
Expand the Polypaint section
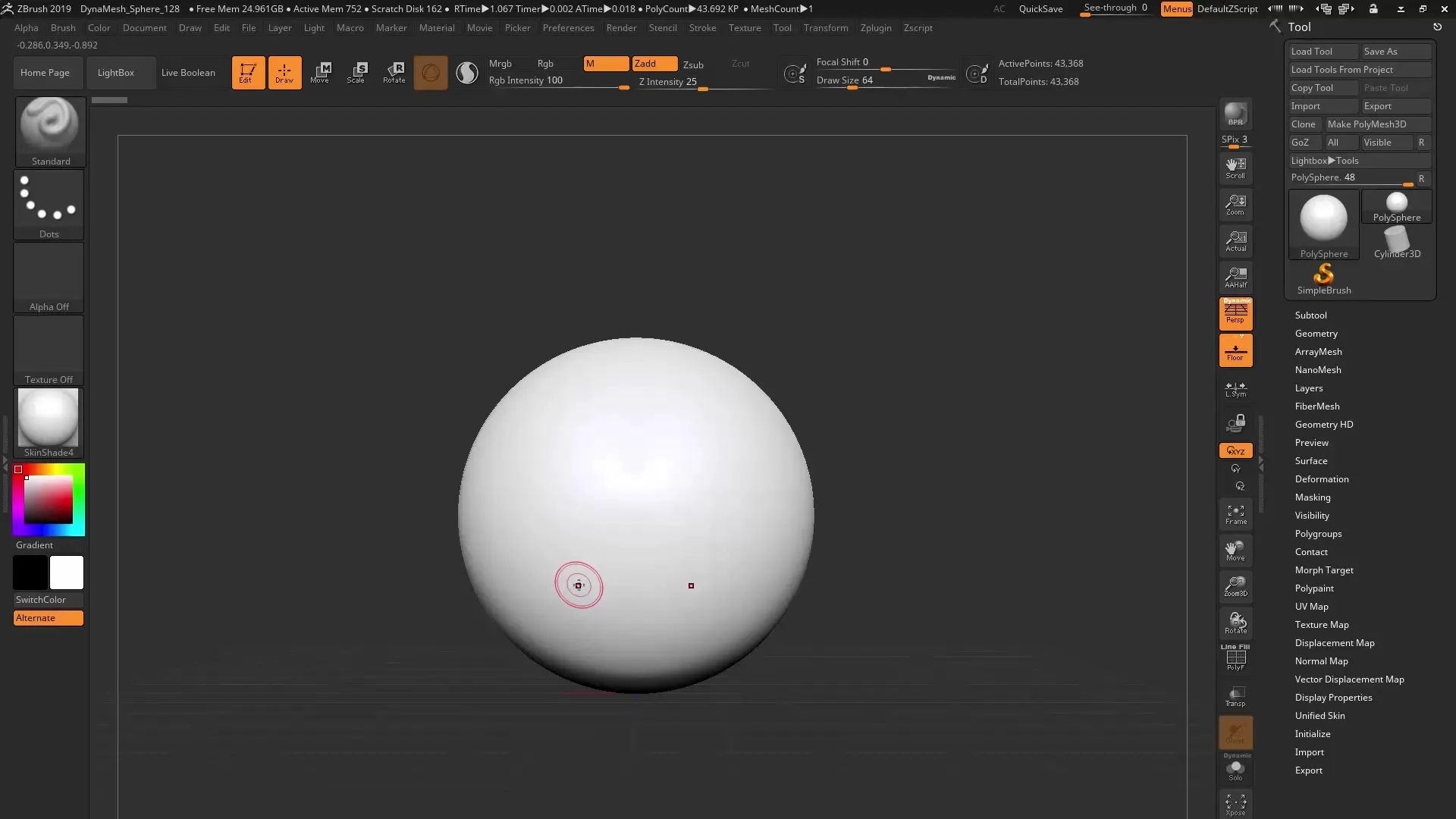[1313, 588]
